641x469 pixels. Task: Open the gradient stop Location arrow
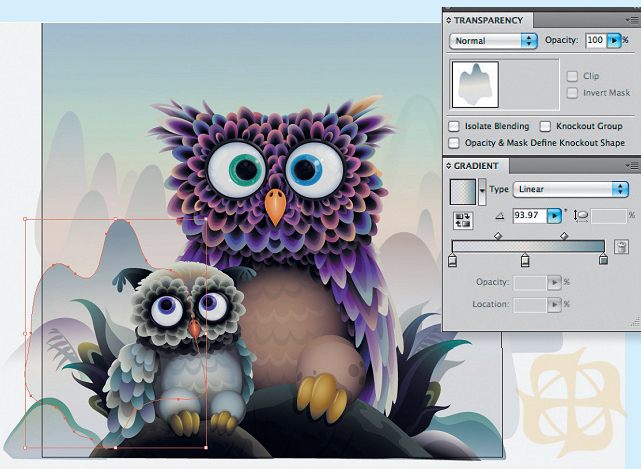554,304
